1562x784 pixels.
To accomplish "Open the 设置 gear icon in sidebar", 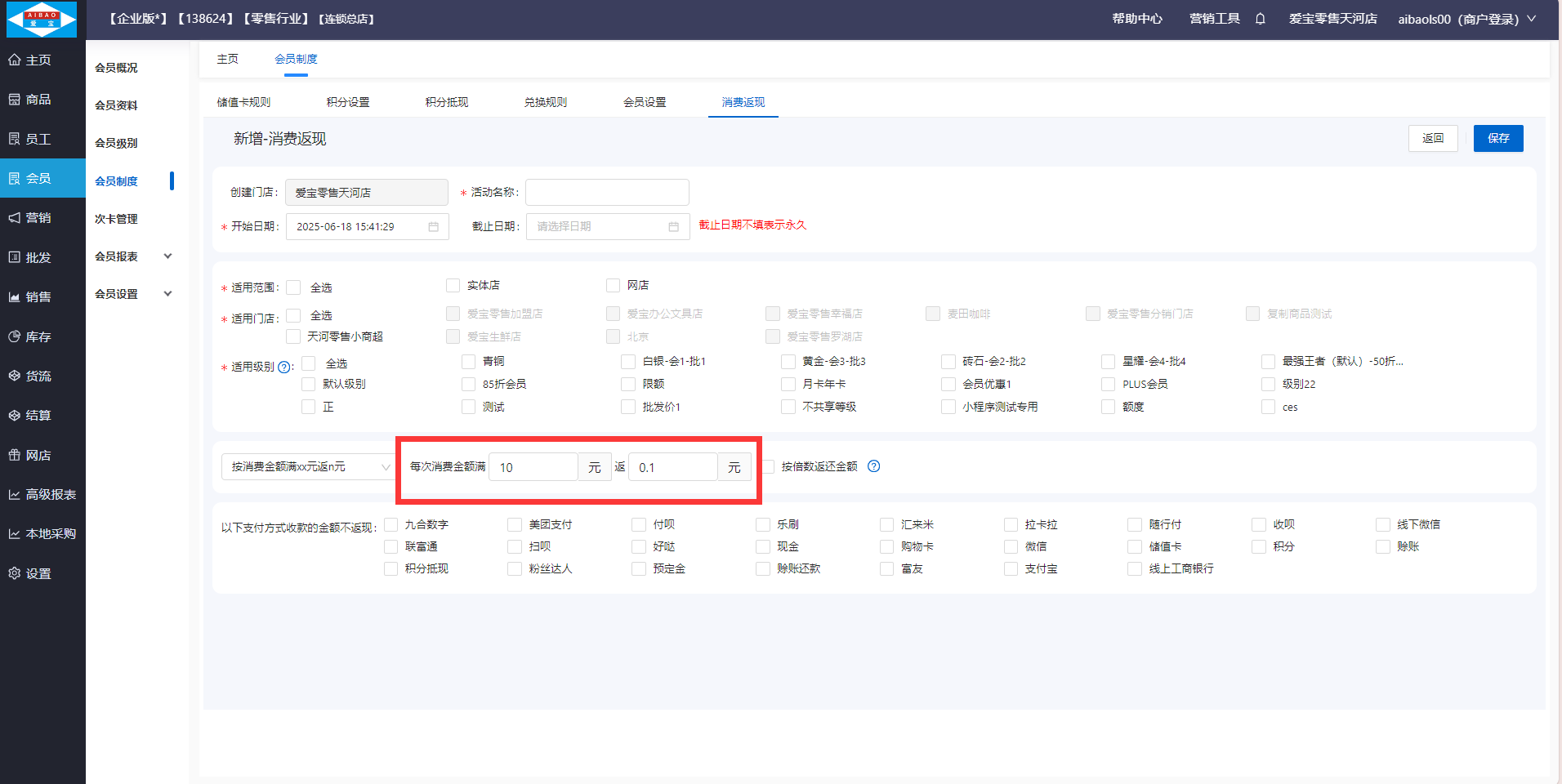I will (x=15, y=573).
